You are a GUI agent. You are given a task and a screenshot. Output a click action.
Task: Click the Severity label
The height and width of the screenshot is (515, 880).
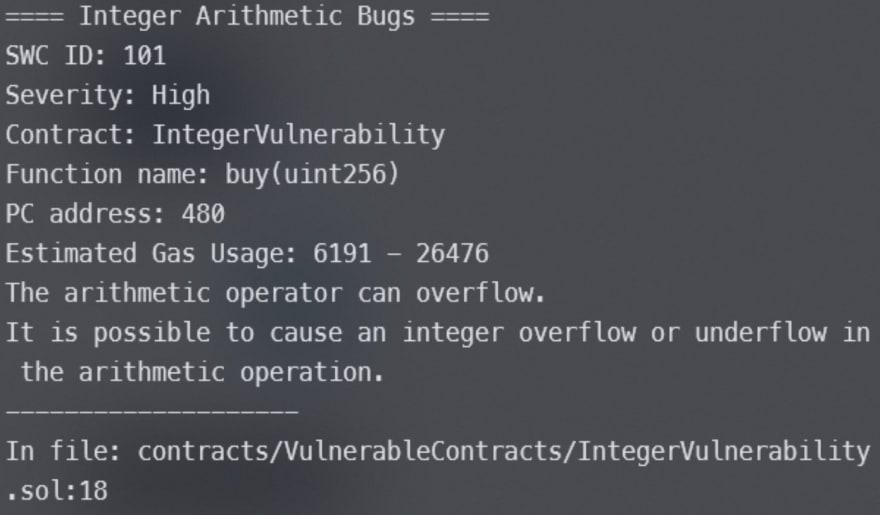coord(71,95)
